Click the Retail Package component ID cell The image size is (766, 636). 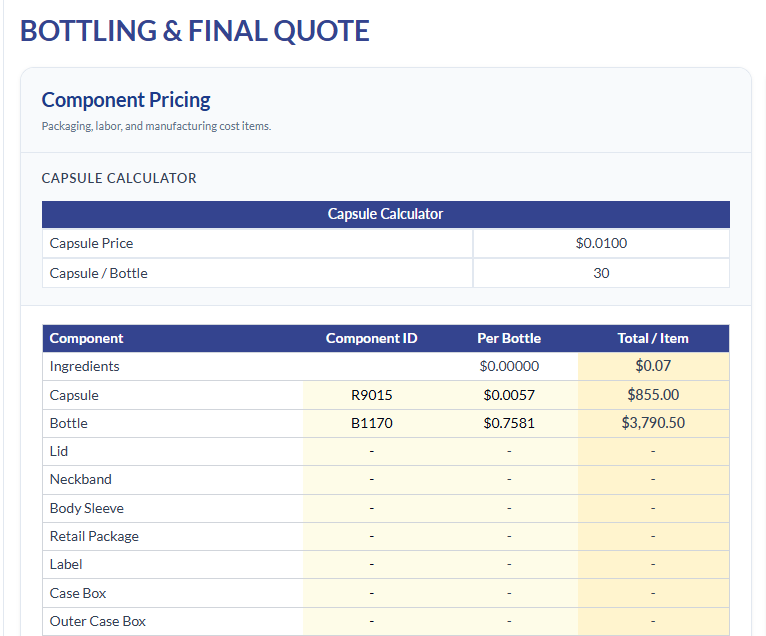tap(372, 536)
